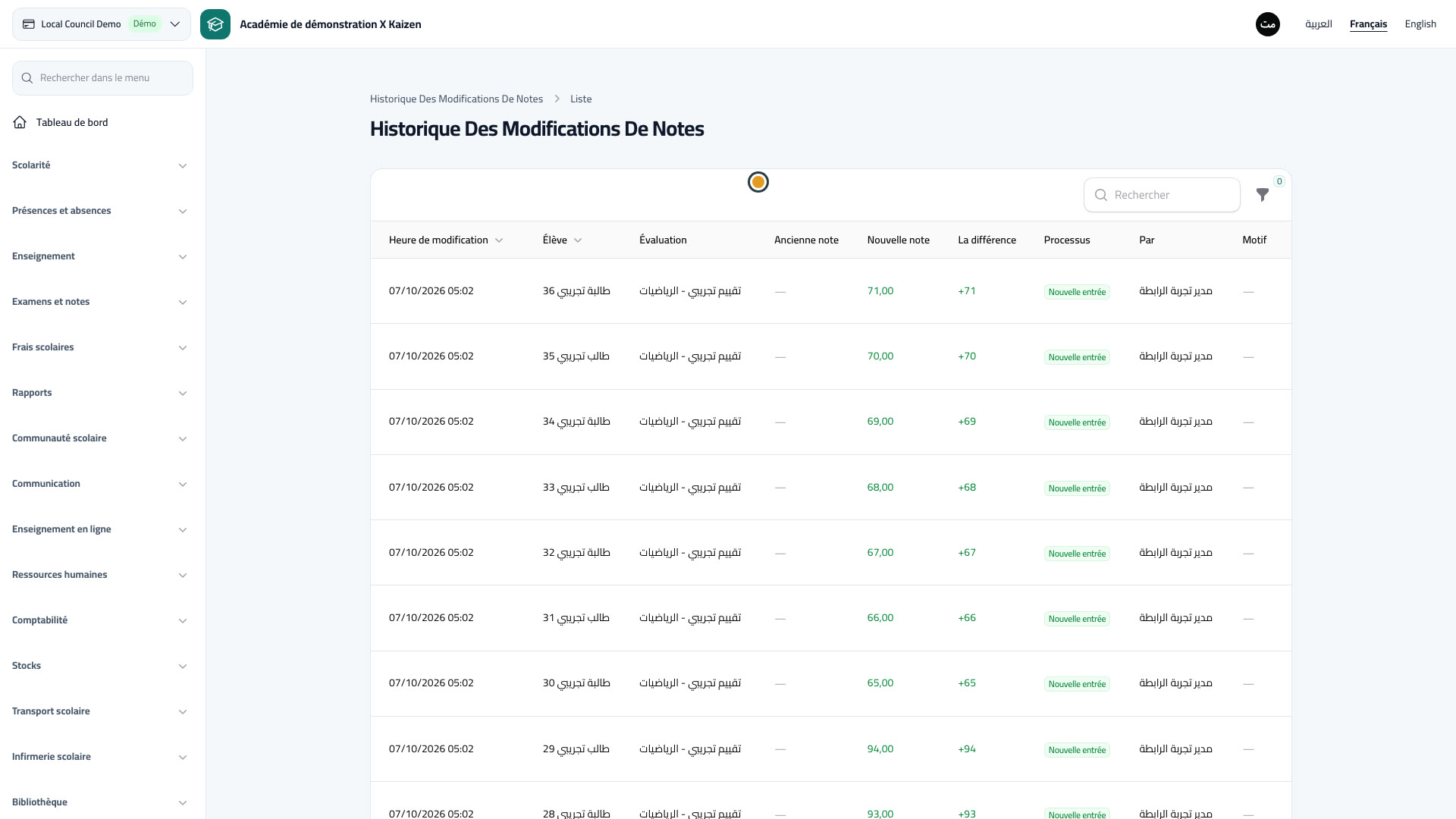Click the new grade value 65,00
This screenshot has height=819, width=1456.
click(880, 683)
